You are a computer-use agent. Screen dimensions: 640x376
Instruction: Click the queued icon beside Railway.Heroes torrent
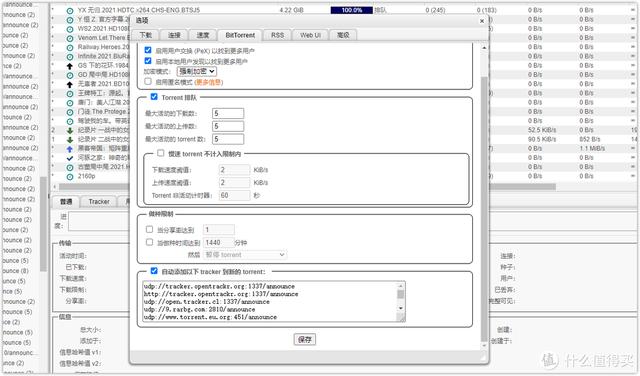coord(70,48)
